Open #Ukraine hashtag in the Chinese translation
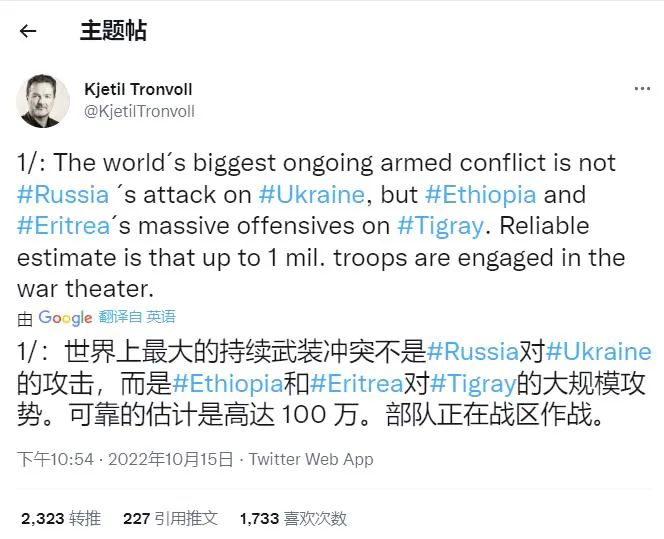 (598, 352)
